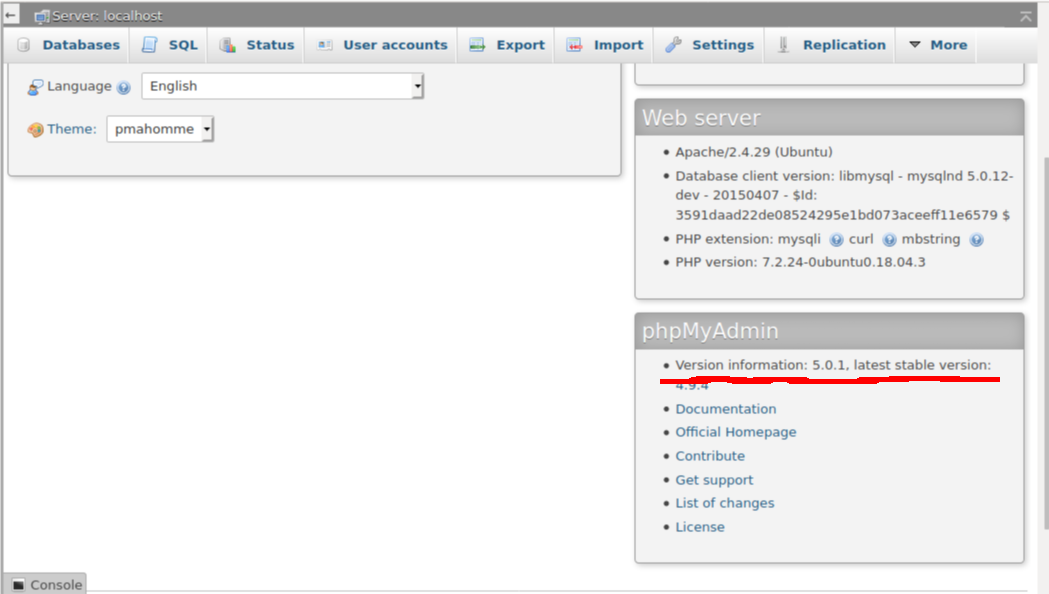
Task: Click the help icon next to Language
Action: (123, 88)
